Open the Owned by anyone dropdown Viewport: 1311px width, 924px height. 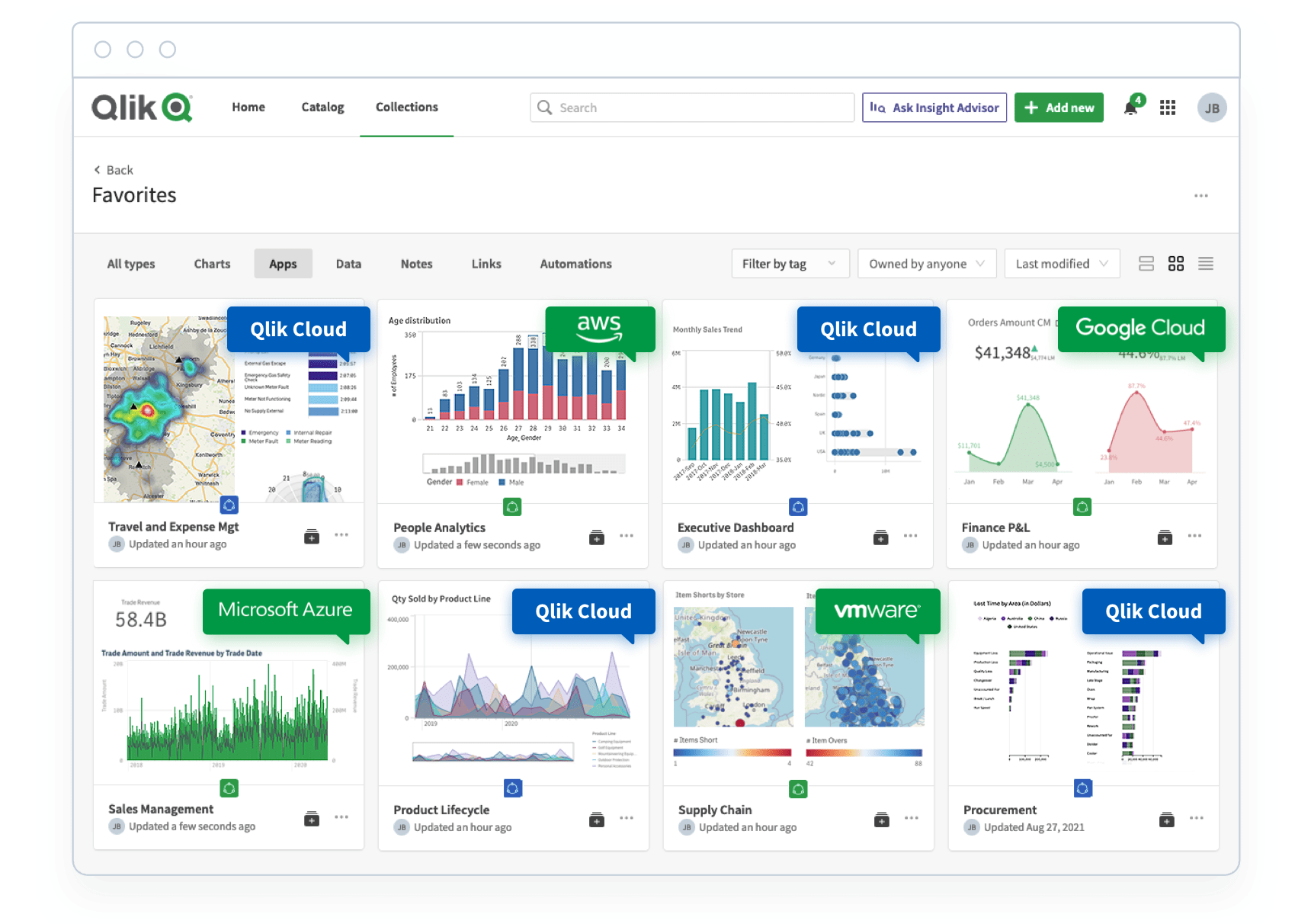pos(927,264)
